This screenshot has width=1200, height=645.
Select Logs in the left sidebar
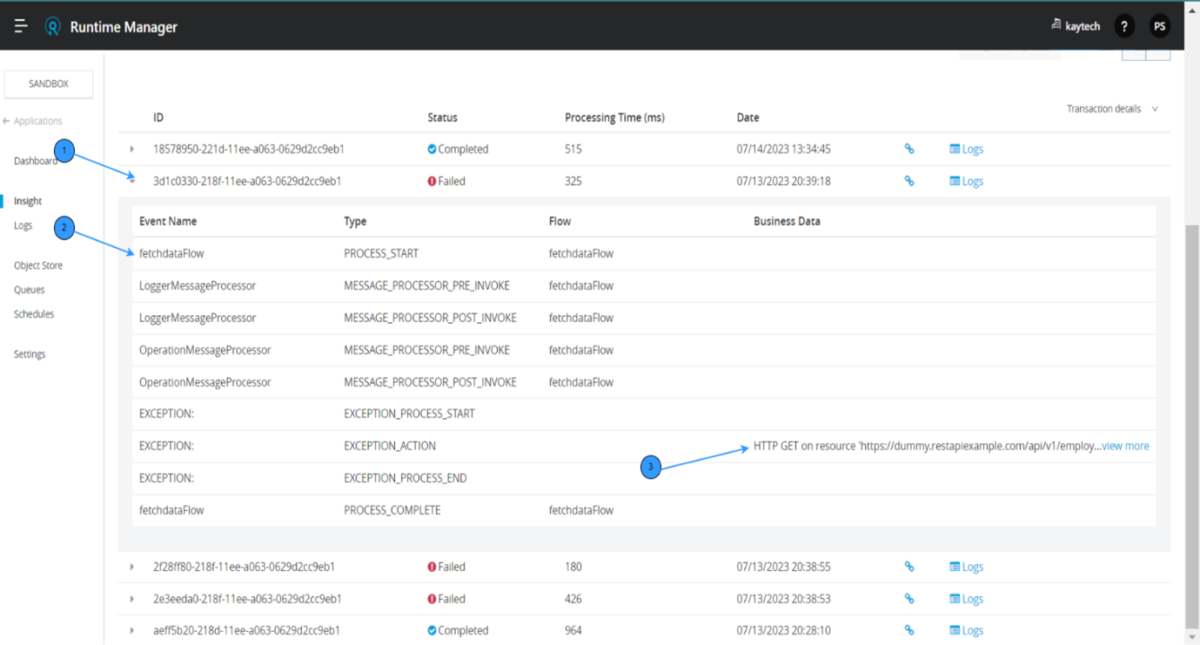click(x=22, y=225)
